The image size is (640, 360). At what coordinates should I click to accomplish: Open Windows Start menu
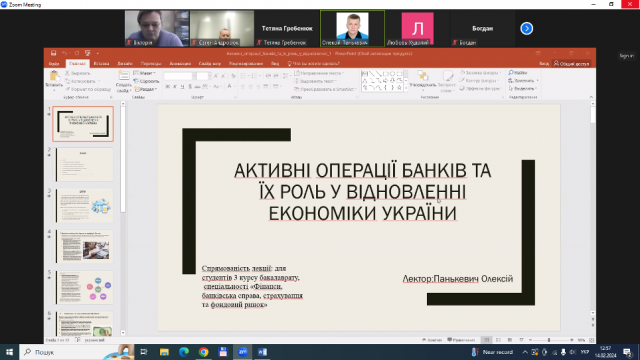click(9, 352)
